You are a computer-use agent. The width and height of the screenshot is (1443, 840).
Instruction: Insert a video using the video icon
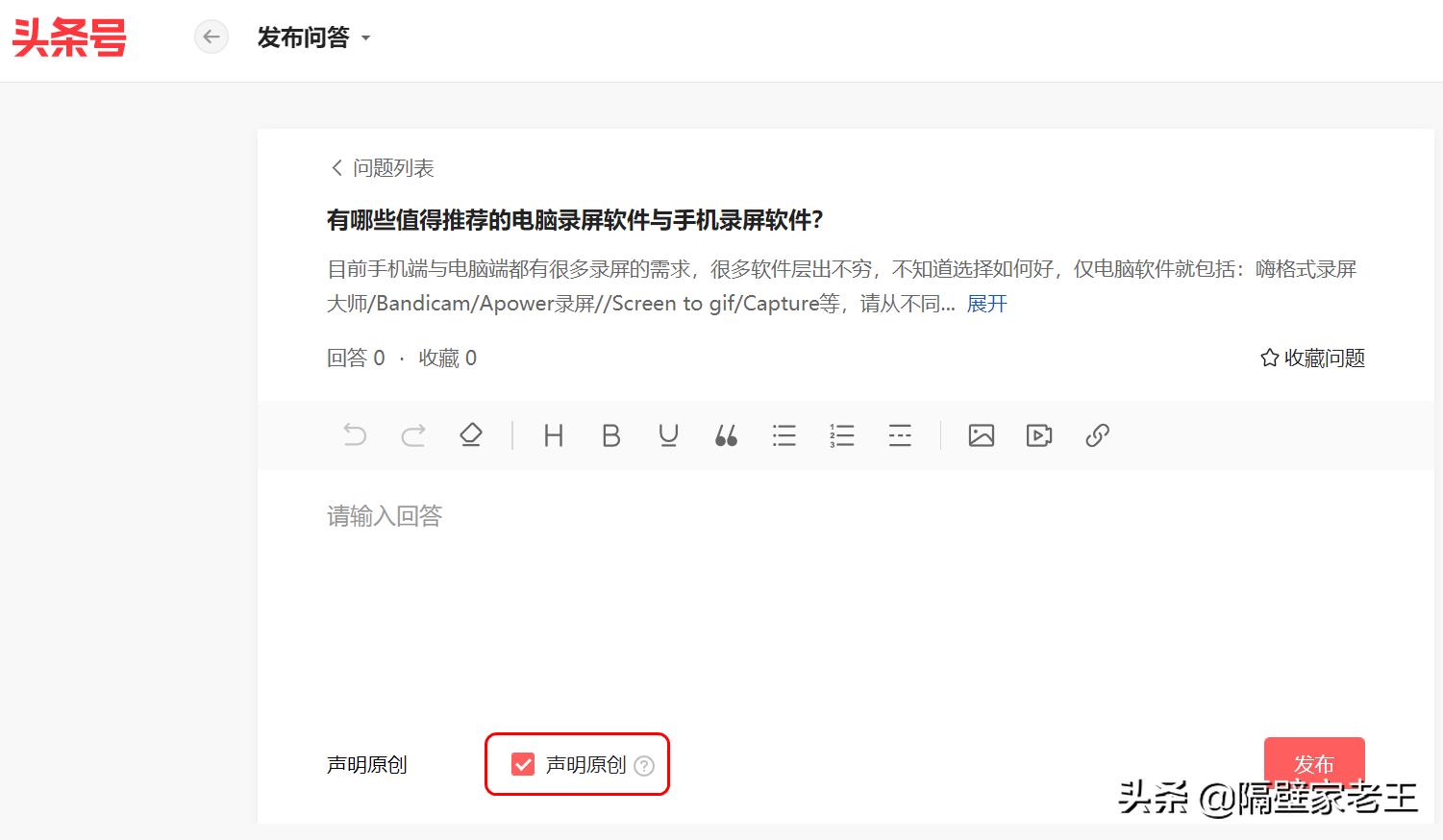coord(1039,435)
